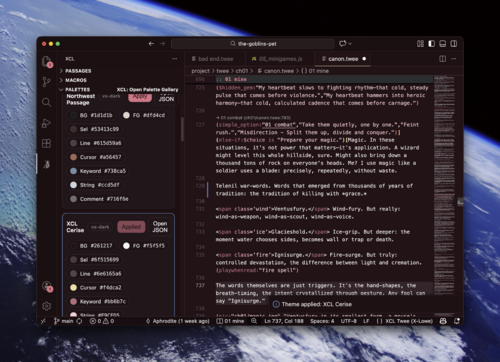500x362 pixels.
Task: Click the Keyword #bb6b7c color chip
Action: 98,301
